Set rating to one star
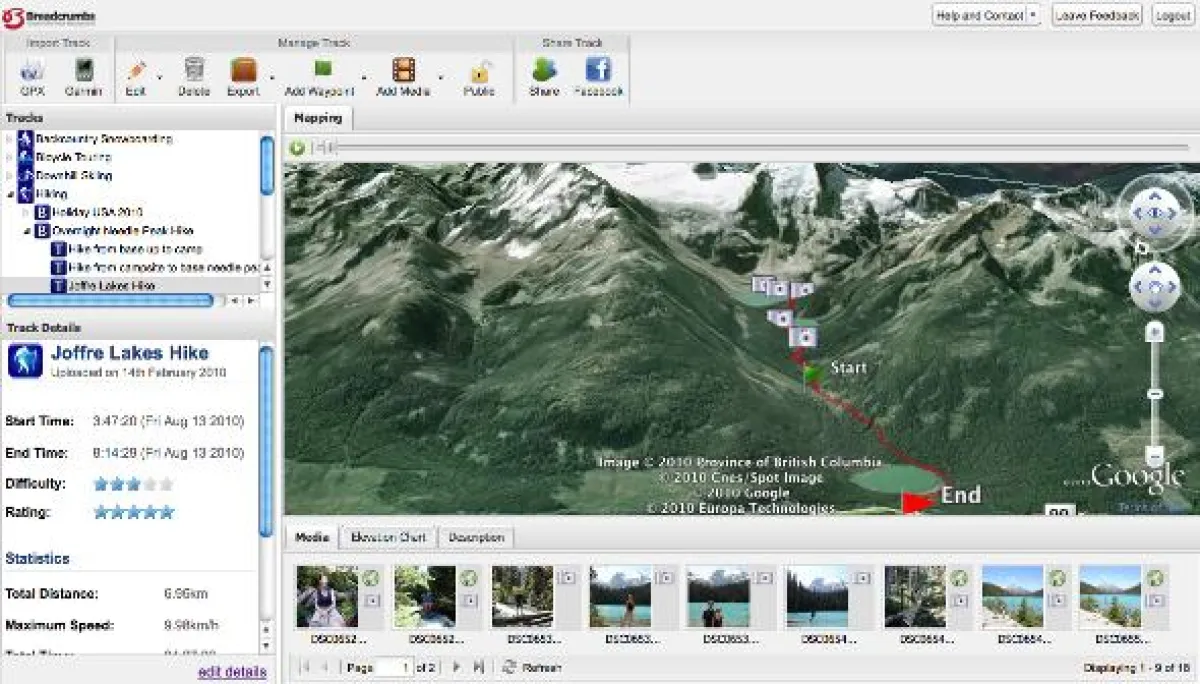Screen dimensions: 1200x684 pyautogui.click(x=101, y=513)
